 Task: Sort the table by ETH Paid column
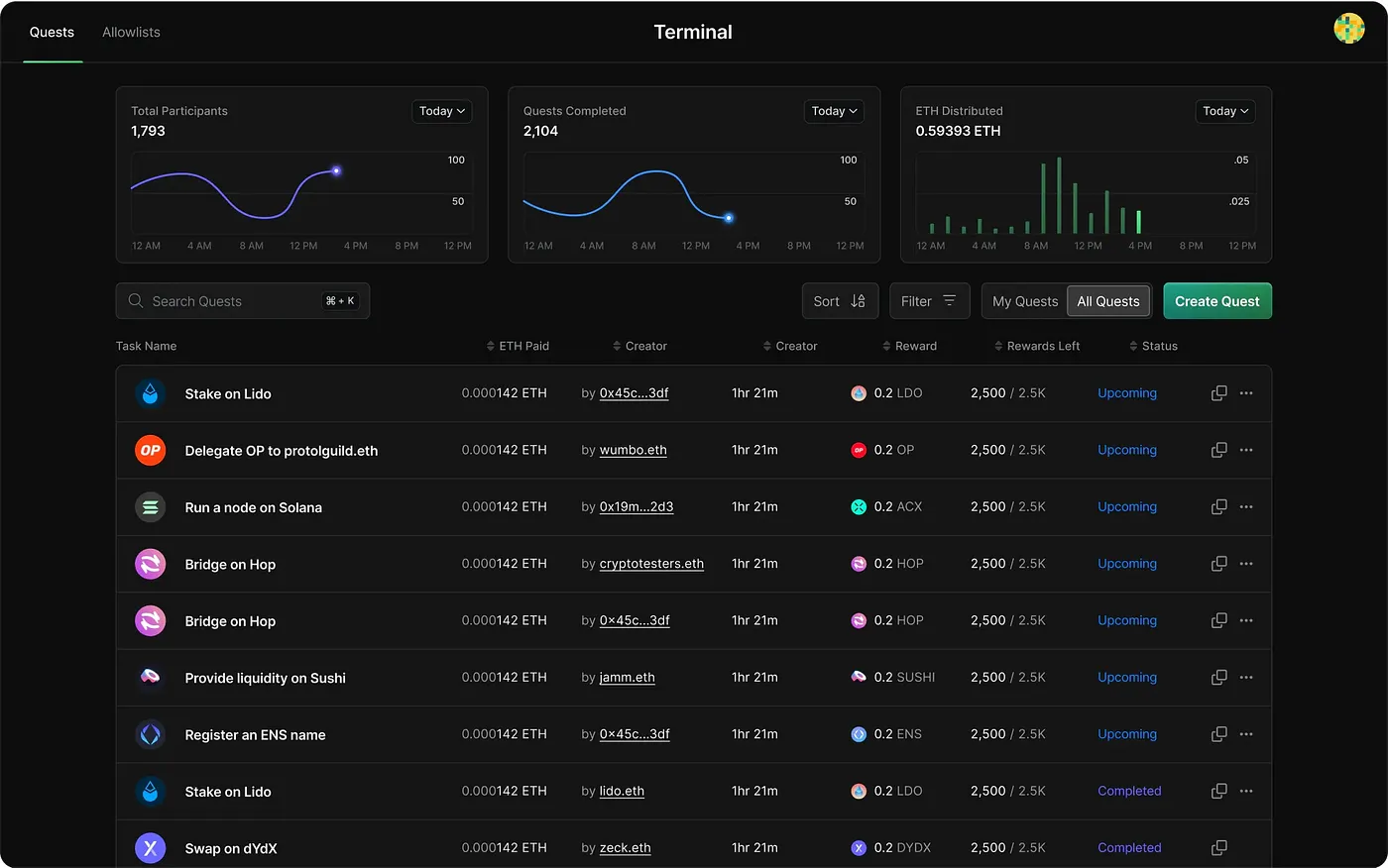point(518,346)
